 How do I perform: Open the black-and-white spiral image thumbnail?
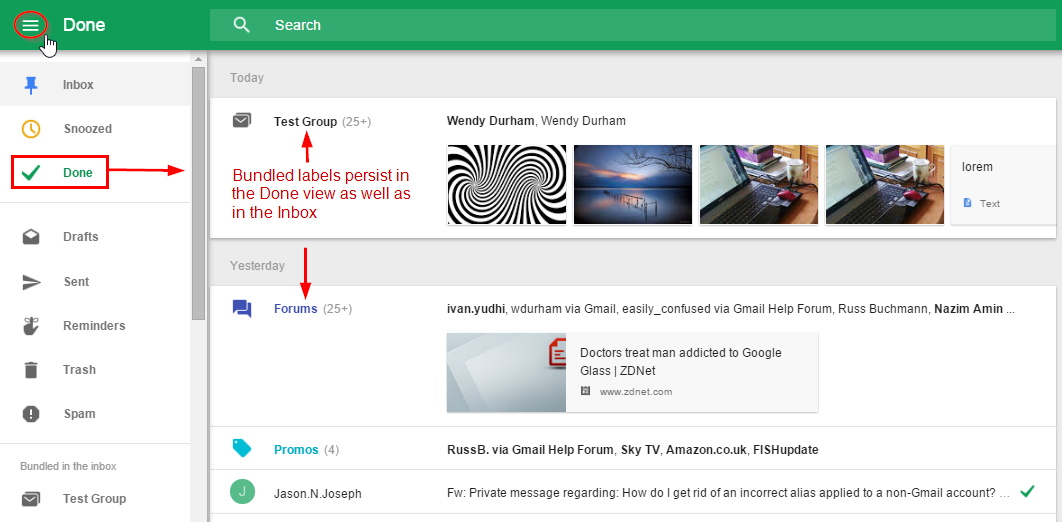[x=505, y=184]
